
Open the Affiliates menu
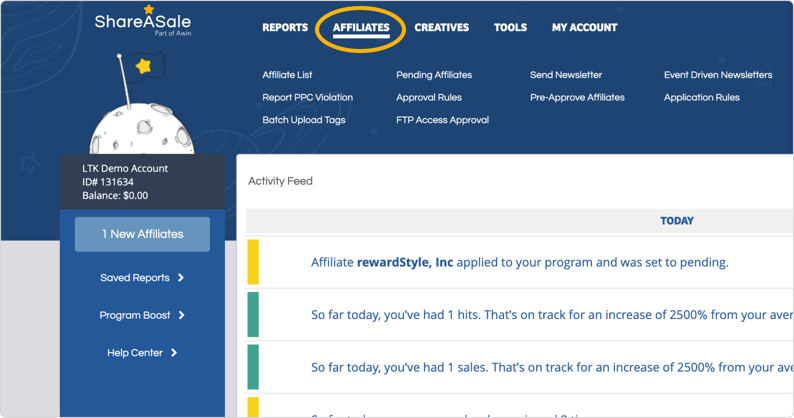pos(361,27)
